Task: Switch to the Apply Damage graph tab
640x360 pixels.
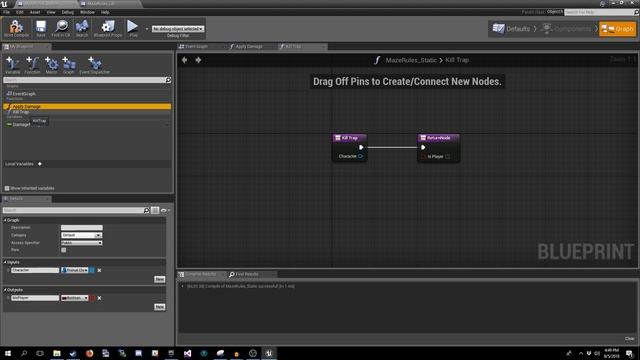Action: 249,47
